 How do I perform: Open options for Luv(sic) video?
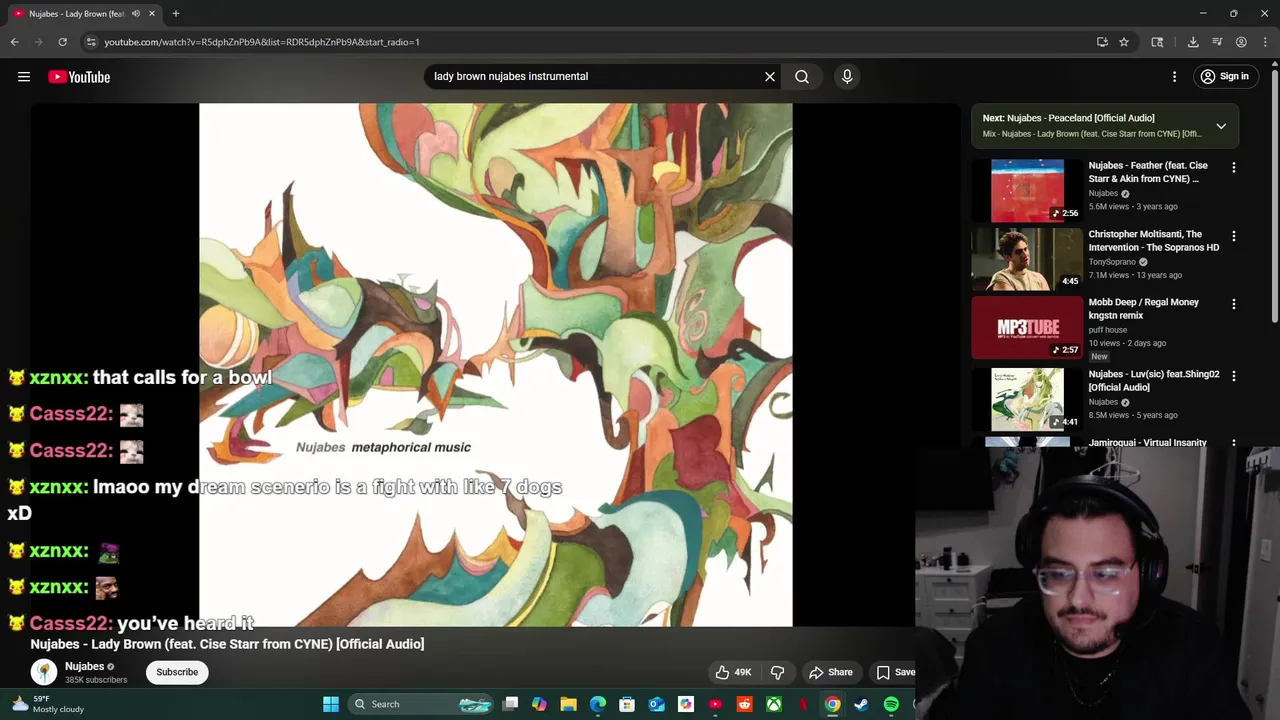click(x=1234, y=376)
